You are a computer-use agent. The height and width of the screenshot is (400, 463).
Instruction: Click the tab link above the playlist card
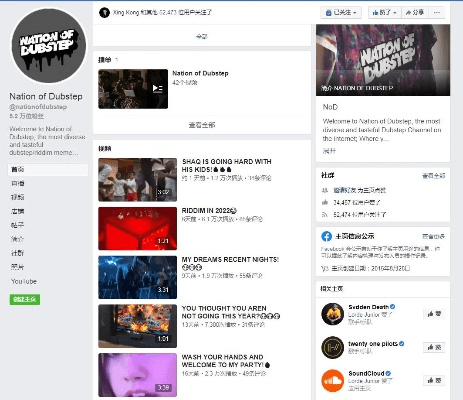[202, 36]
